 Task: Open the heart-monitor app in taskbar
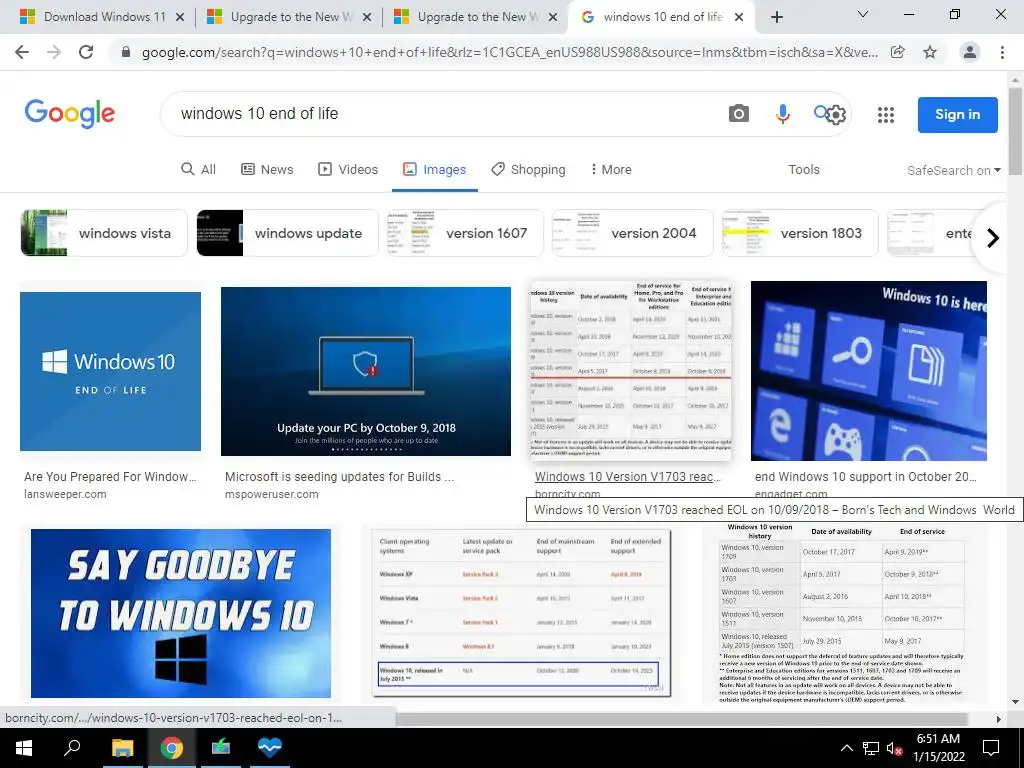(270, 748)
